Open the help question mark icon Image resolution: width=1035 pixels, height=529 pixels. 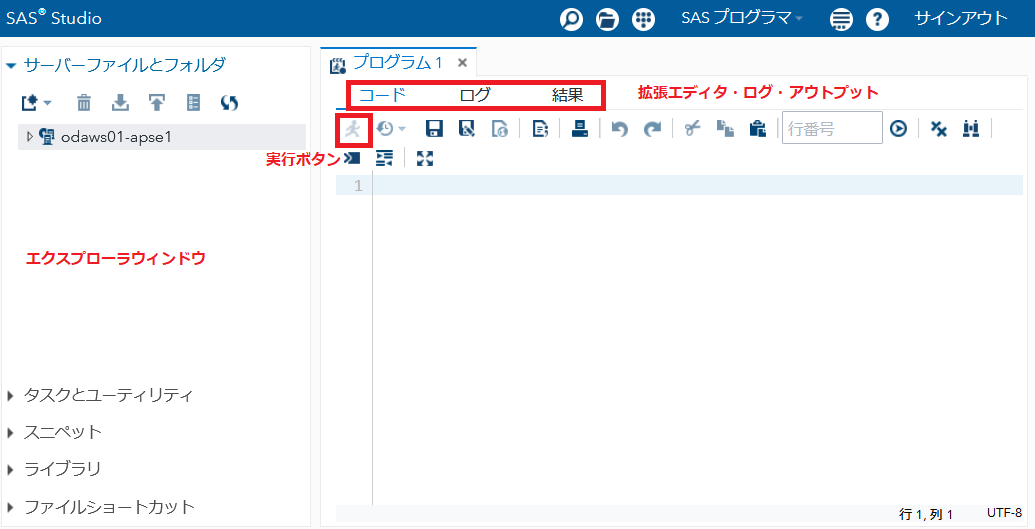pyautogui.click(x=877, y=19)
